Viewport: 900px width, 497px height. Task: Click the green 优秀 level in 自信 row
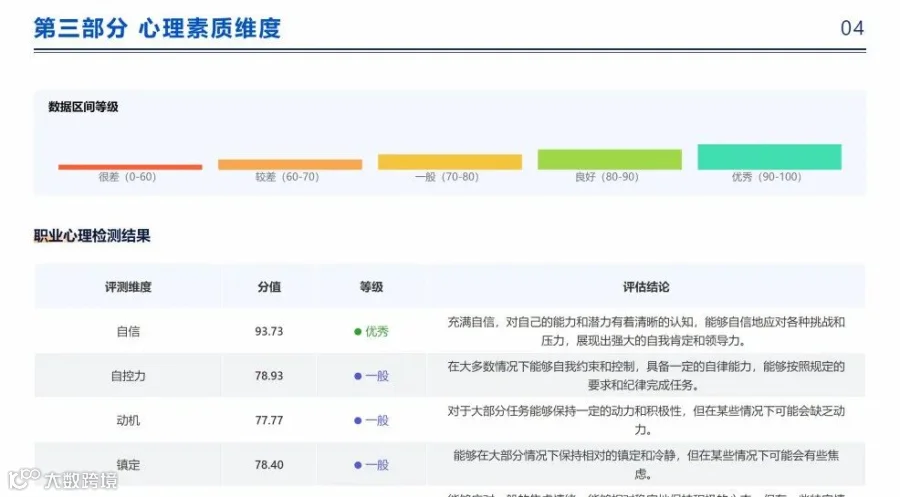(377, 331)
